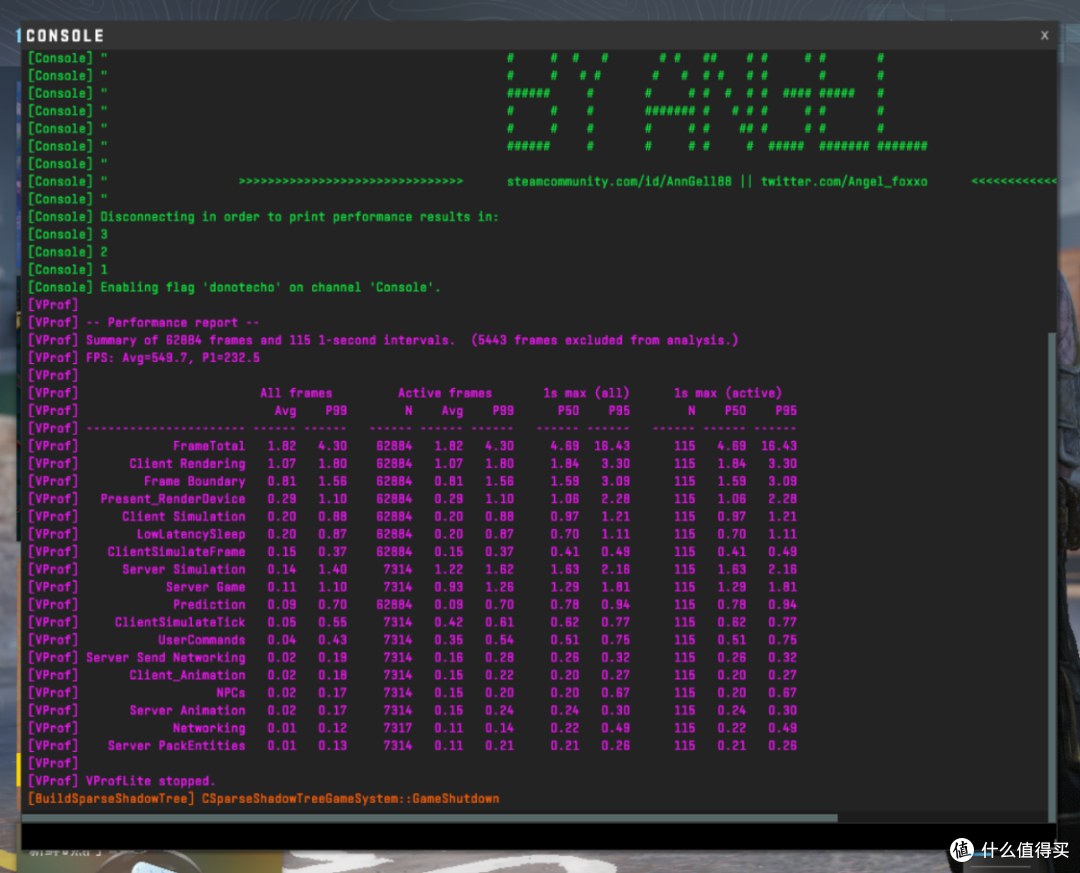Click the NPCs row label
The height and width of the screenshot is (873, 1080).
click(x=231, y=692)
